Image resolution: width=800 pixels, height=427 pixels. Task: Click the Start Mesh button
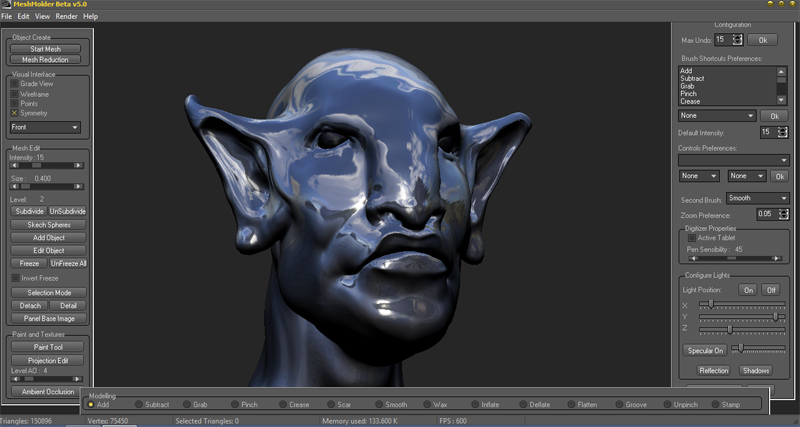pos(46,49)
